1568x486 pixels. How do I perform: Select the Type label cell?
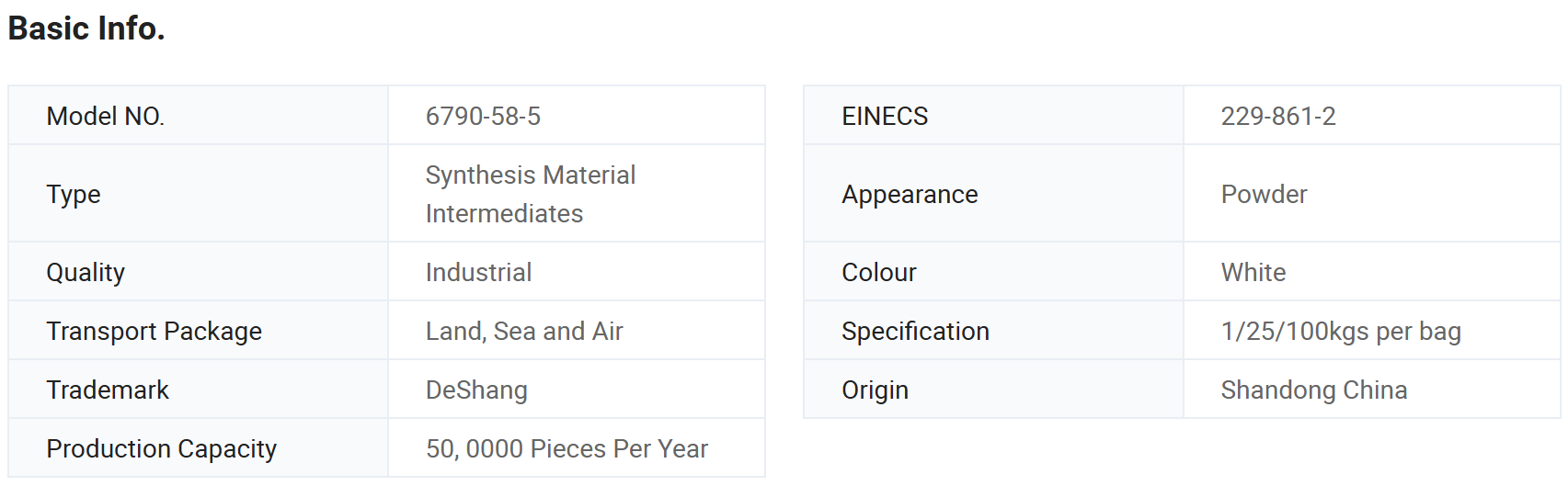[x=198, y=194]
